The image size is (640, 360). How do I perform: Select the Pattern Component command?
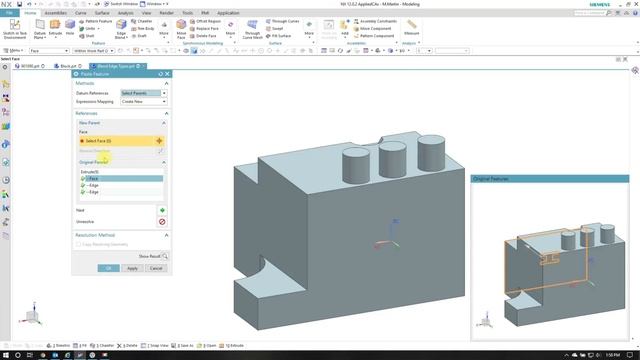pos(374,36)
